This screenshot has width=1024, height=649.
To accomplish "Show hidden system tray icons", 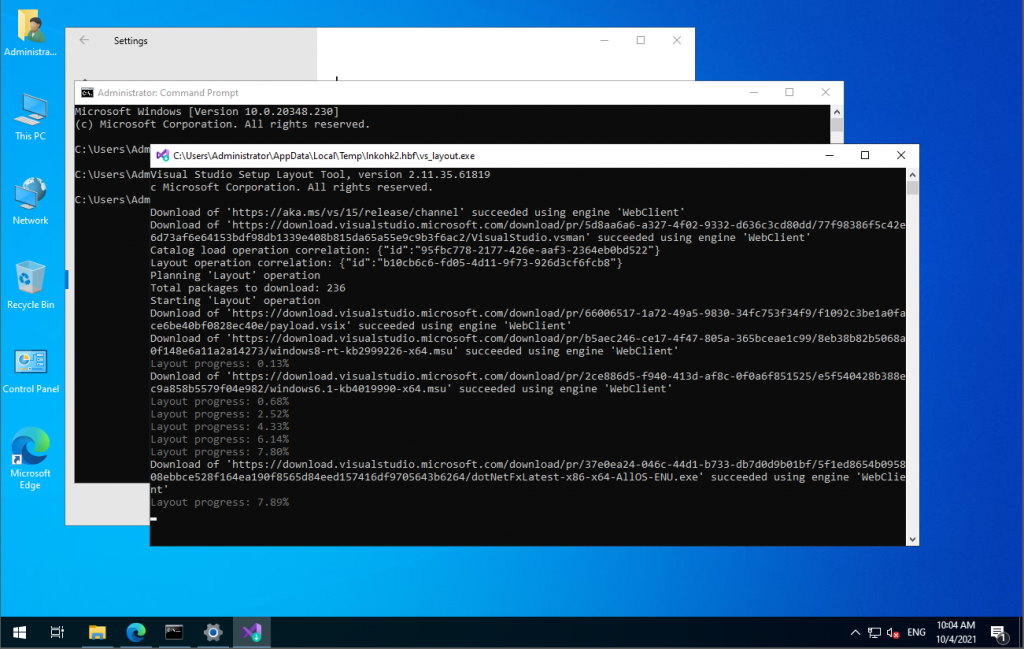I will (x=855, y=632).
